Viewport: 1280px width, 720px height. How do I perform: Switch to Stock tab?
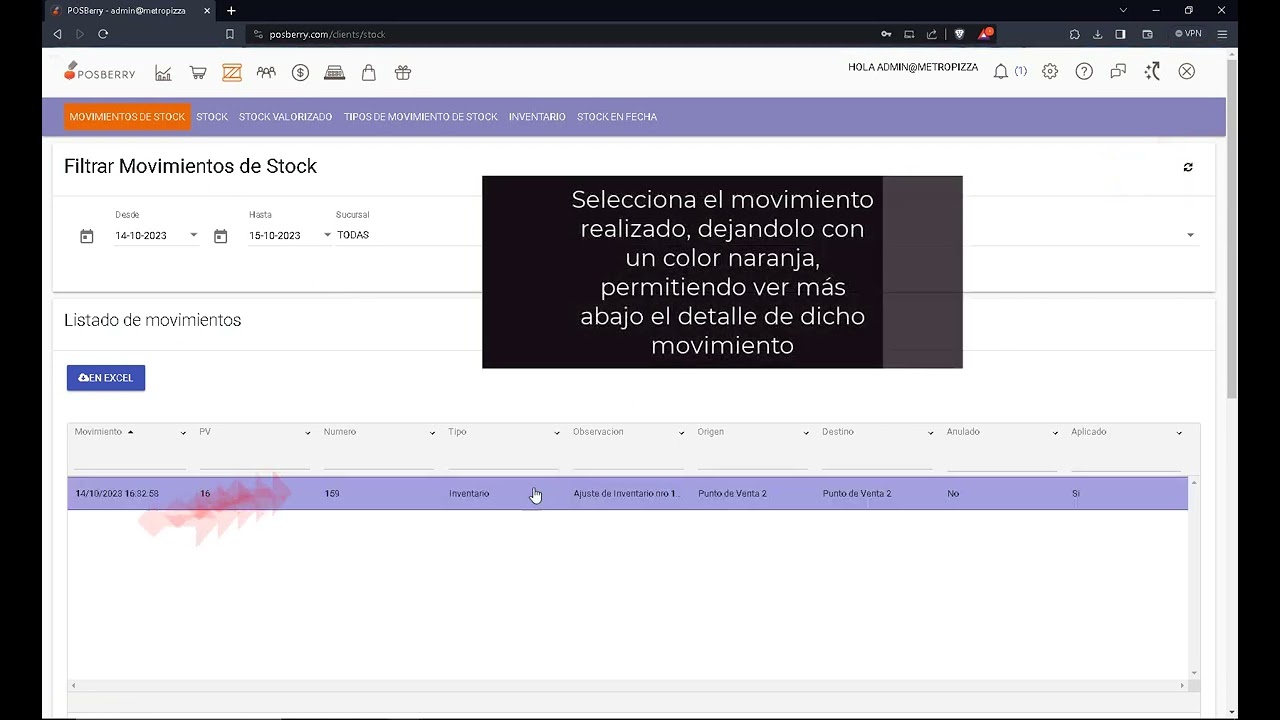tap(212, 117)
